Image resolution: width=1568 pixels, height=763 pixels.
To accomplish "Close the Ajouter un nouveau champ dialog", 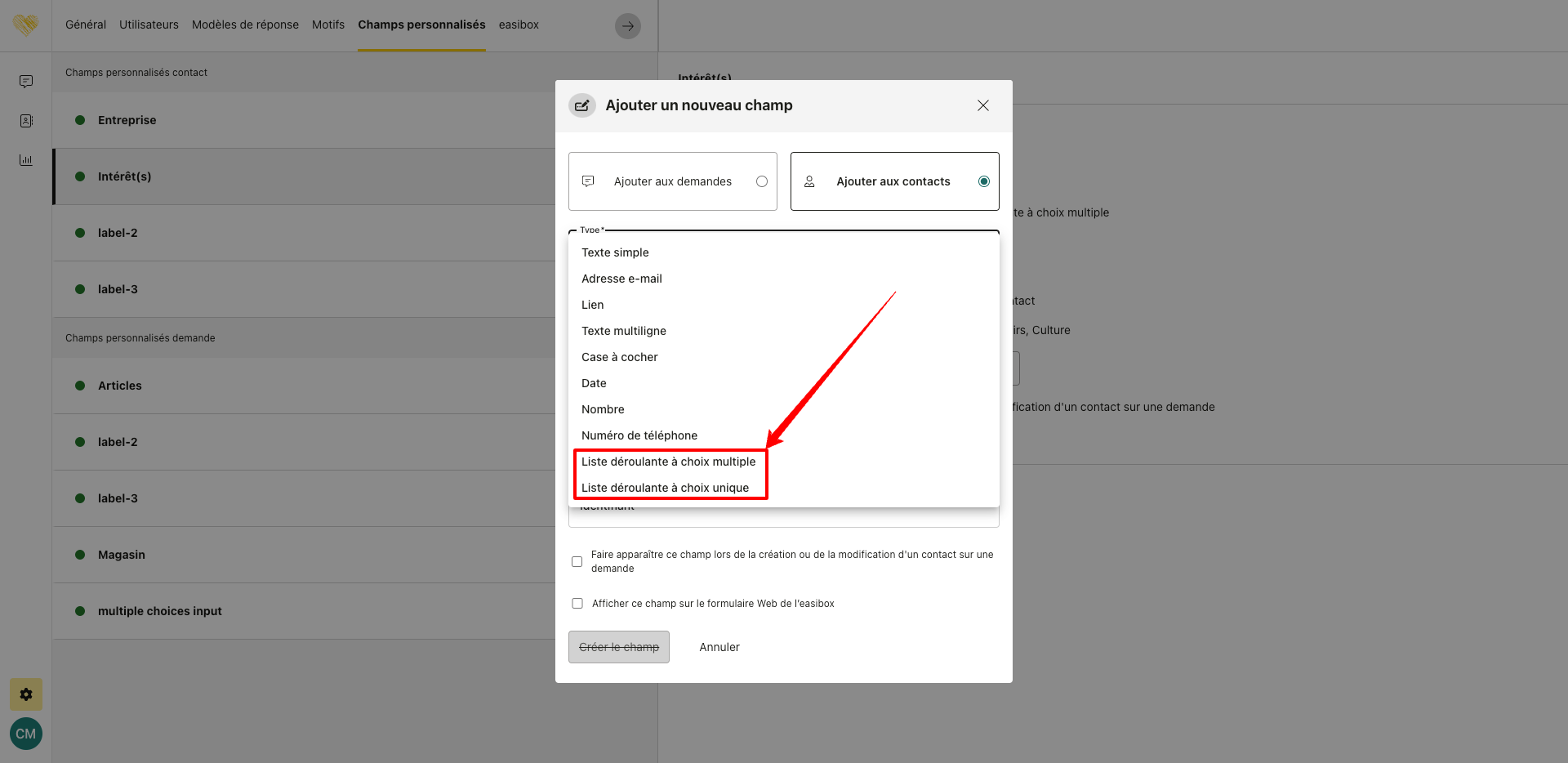I will [983, 105].
